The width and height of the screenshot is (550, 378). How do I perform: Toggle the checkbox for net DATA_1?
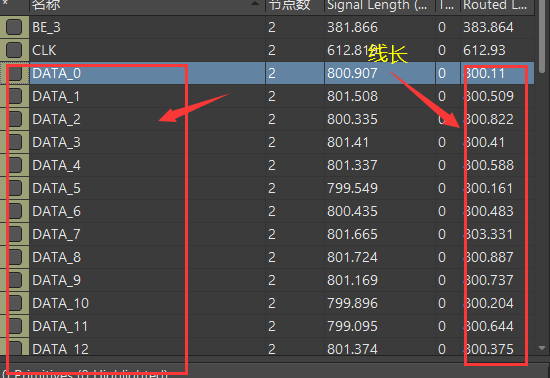tap(14, 96)
